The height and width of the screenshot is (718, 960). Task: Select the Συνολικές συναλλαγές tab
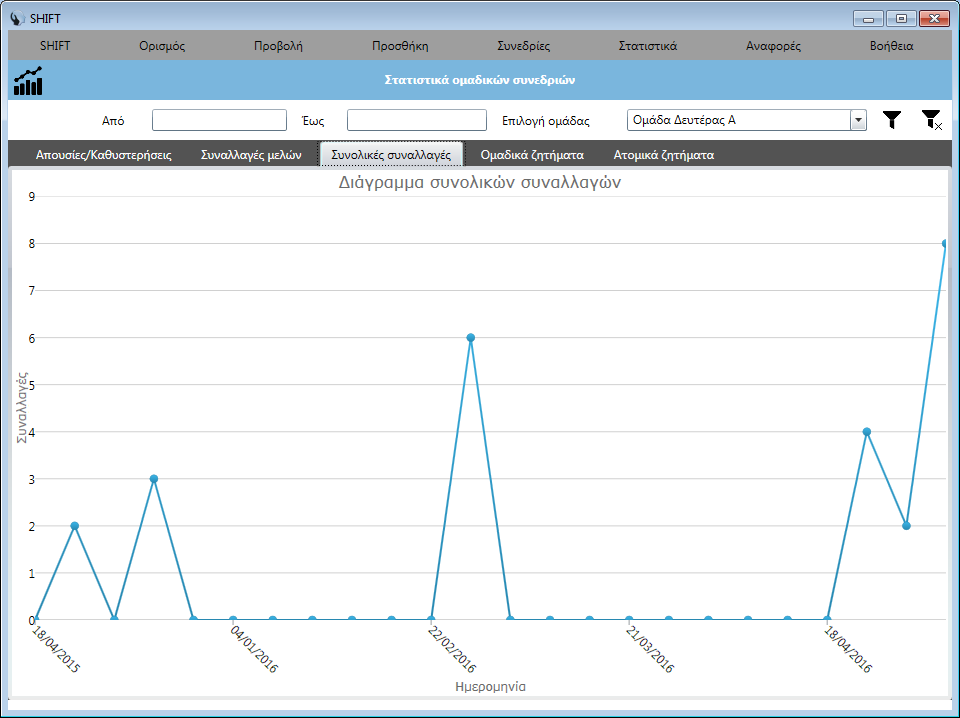391,154
